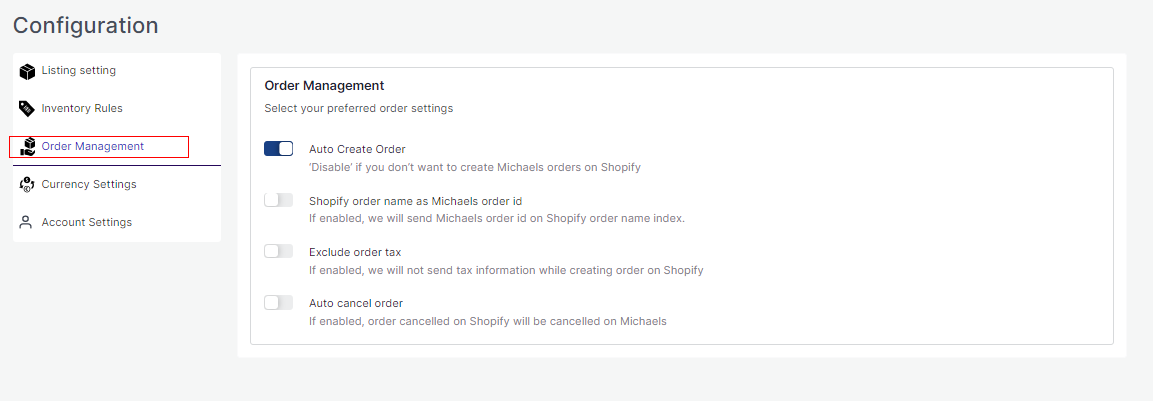
Task: Click the Listing setting box icon
Action: tap(27, 71)
